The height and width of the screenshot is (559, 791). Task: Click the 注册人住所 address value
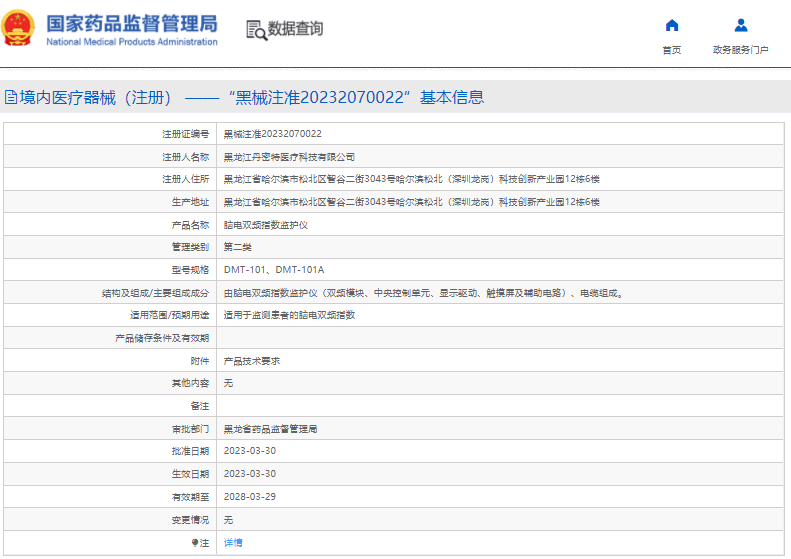[412, 179]
